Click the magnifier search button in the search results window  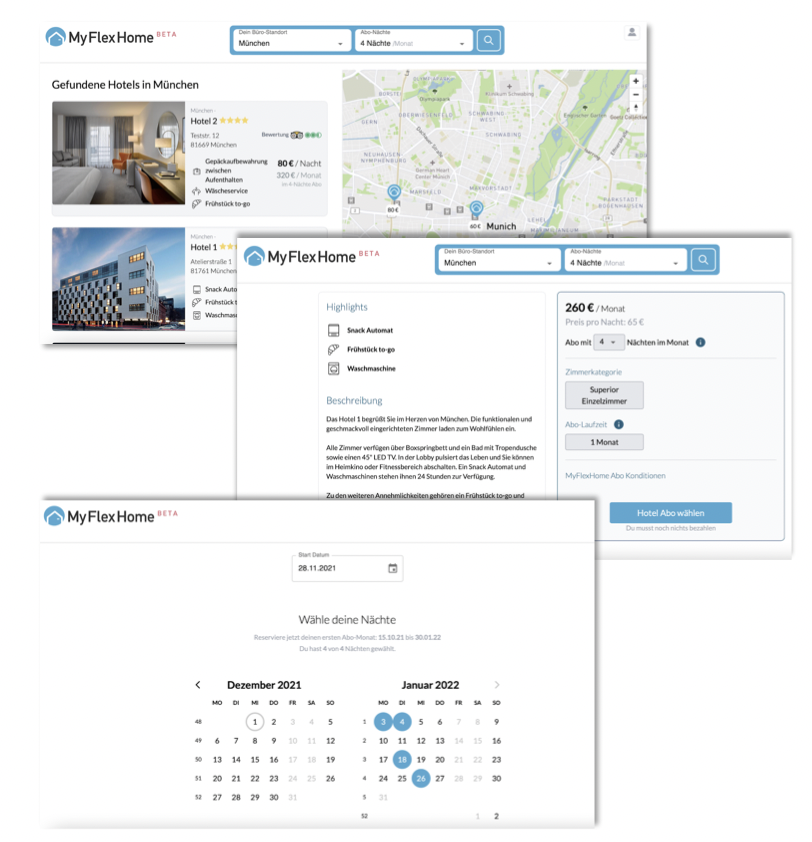pos(488,40)
